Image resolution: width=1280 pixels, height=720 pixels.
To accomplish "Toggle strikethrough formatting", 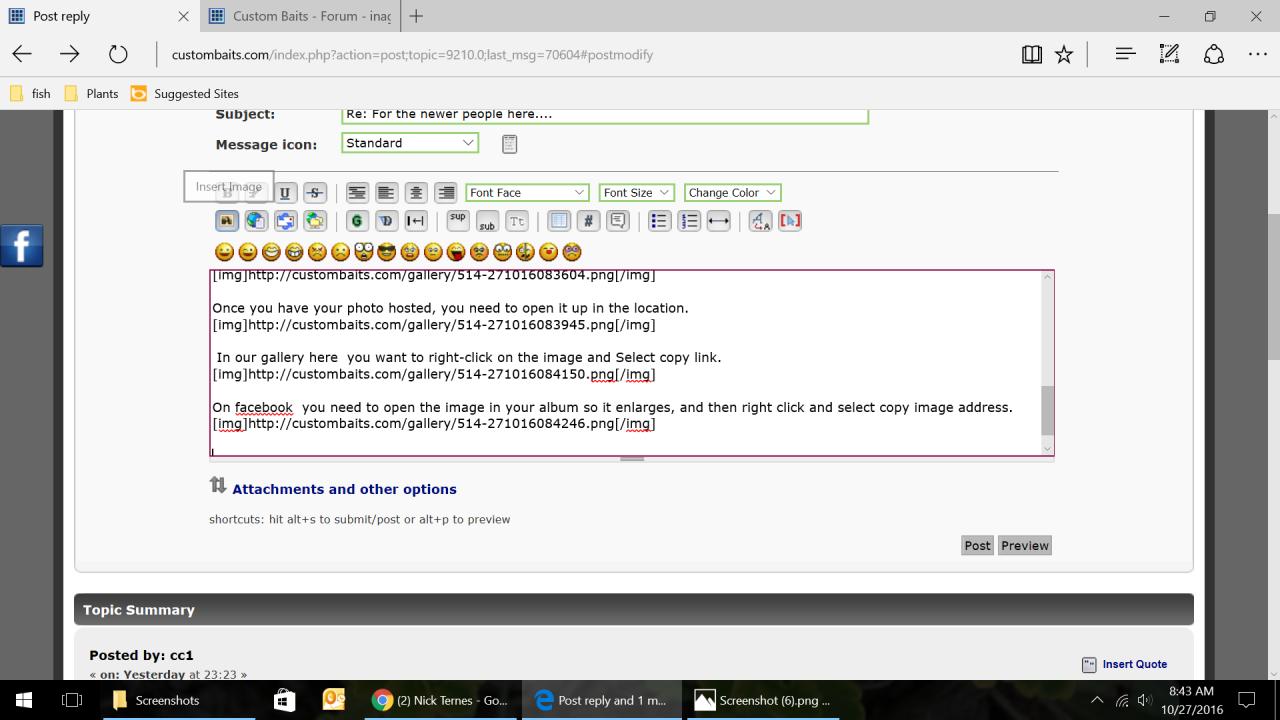I will [x=315, y=193].
